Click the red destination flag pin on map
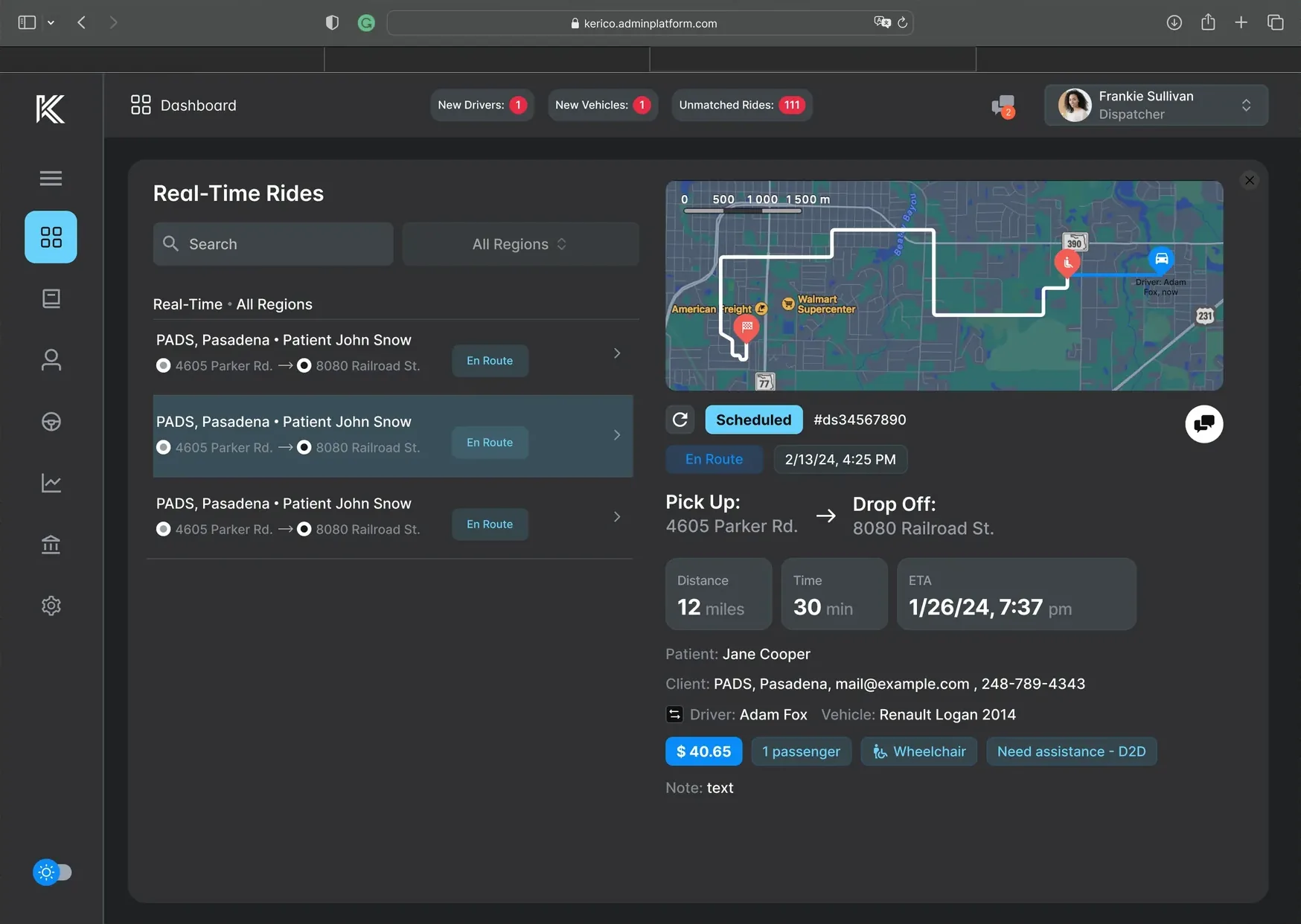 coord(746,327)
